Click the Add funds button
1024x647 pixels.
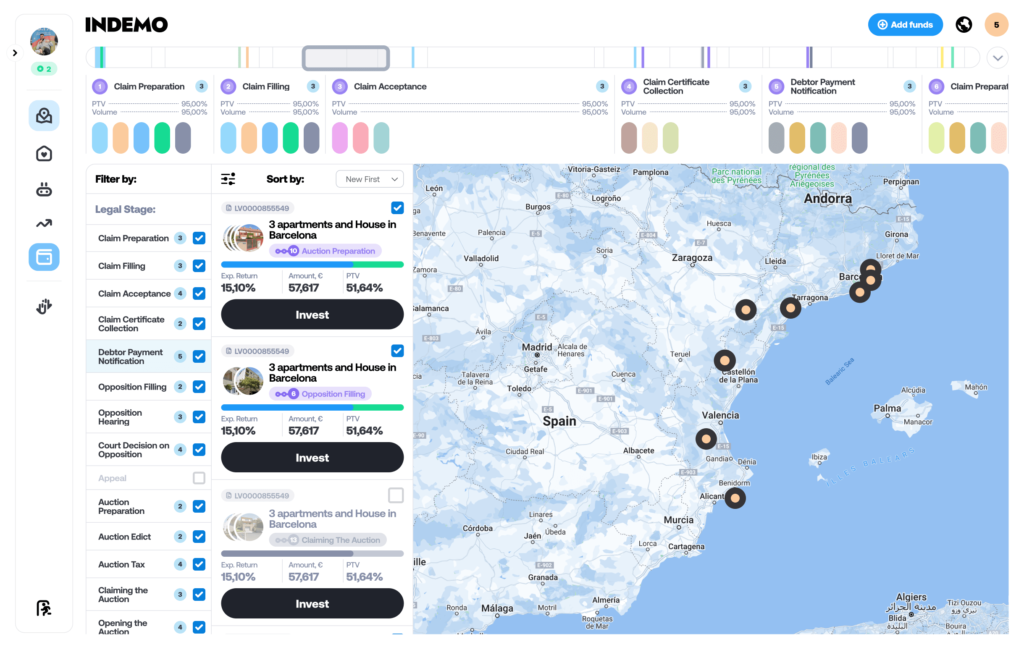click(905, 25)
